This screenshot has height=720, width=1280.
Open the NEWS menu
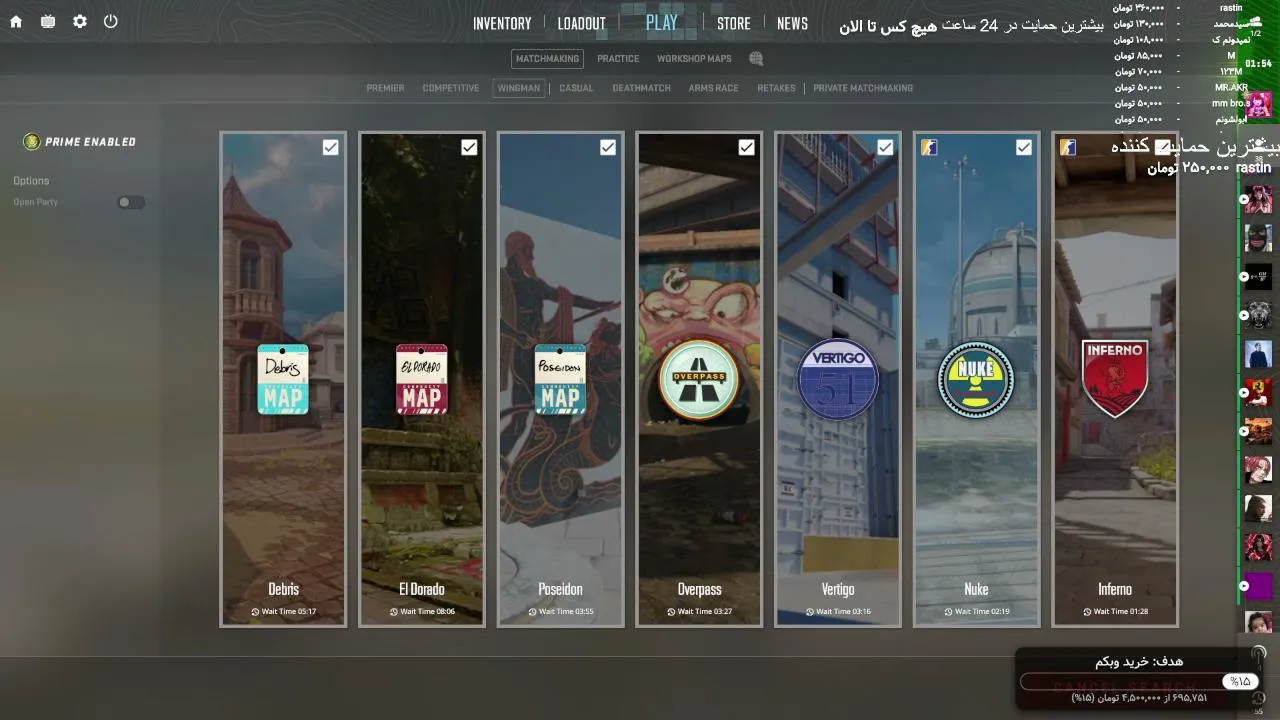pos(792,24)
